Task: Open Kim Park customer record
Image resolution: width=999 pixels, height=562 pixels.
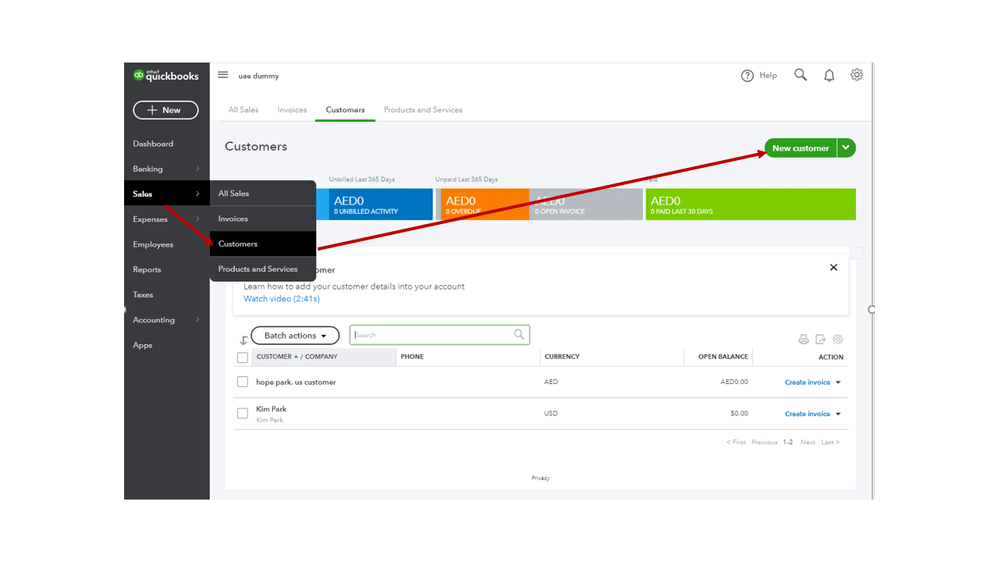Action: click(271, 409)
